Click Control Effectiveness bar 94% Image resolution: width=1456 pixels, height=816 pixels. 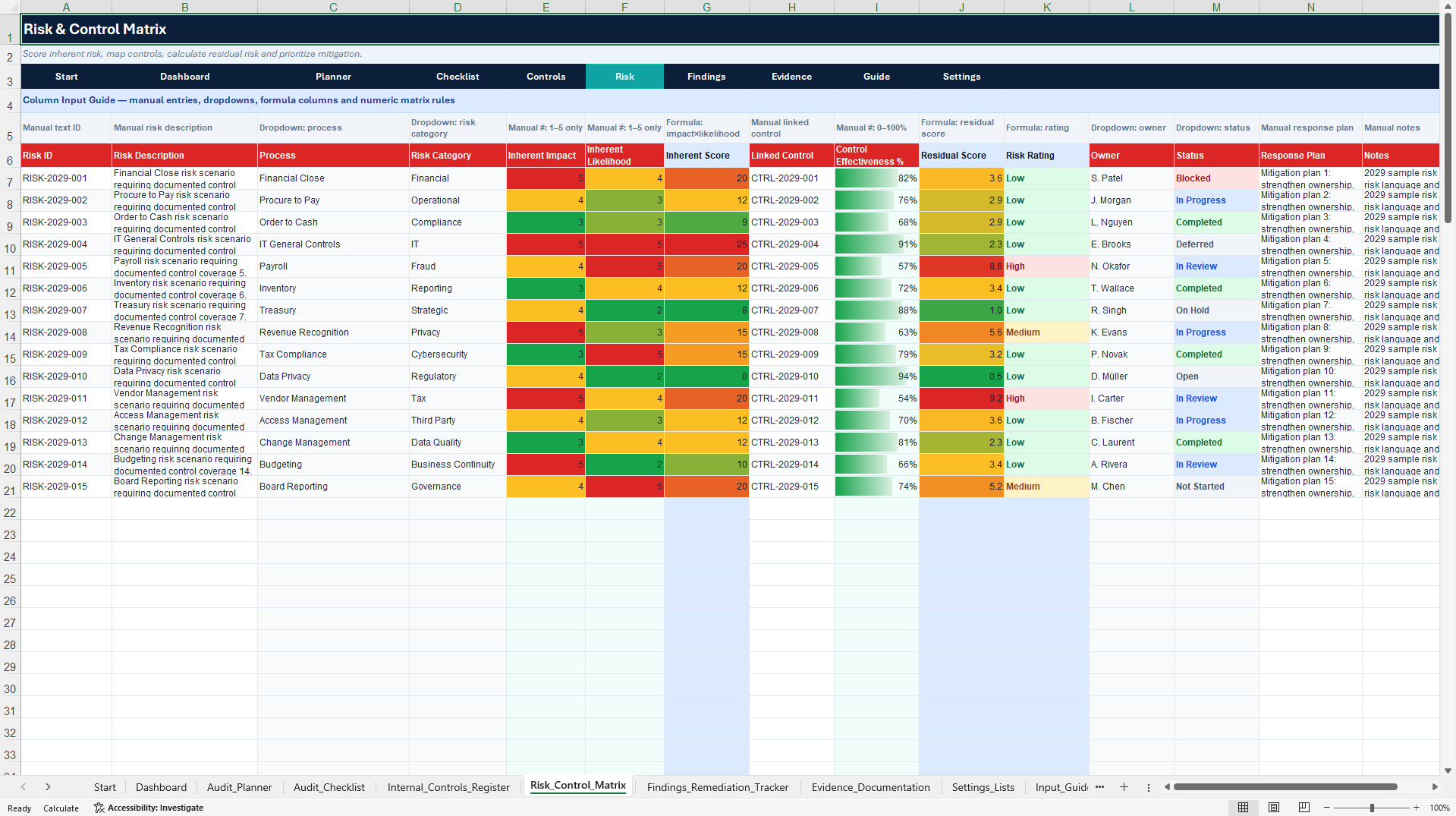[876, 376]
